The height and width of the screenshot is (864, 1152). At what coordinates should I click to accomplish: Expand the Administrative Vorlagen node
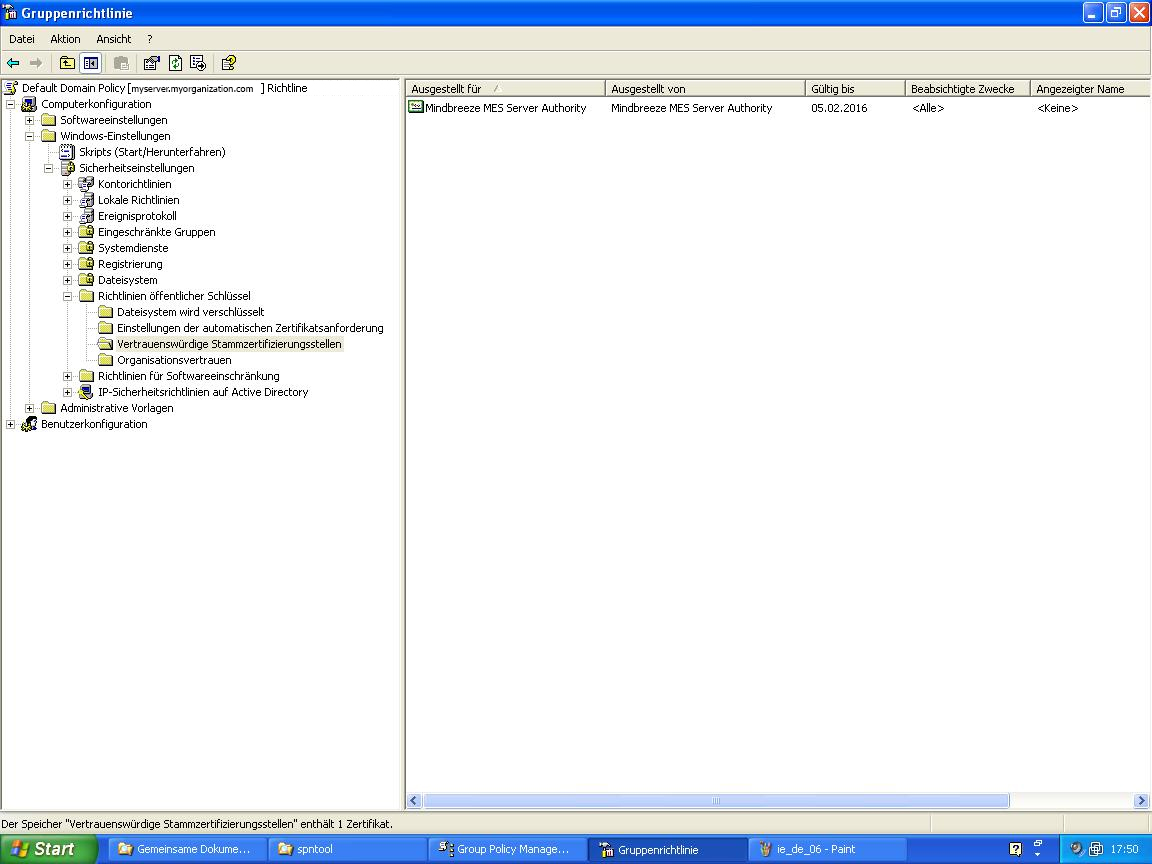[x=30, y=408]
